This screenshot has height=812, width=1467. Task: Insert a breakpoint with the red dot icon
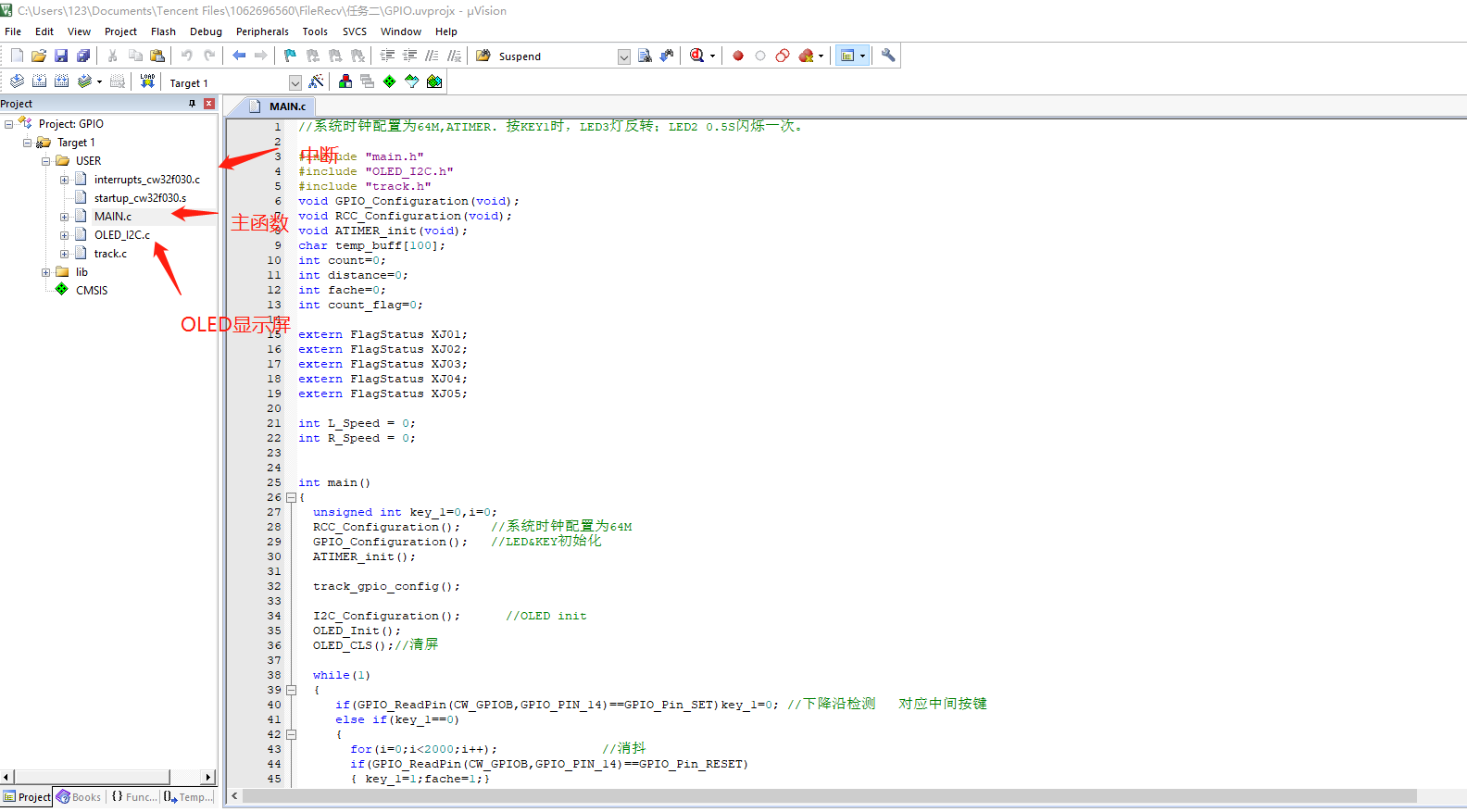pyautogui.click(x=738, y=56)
